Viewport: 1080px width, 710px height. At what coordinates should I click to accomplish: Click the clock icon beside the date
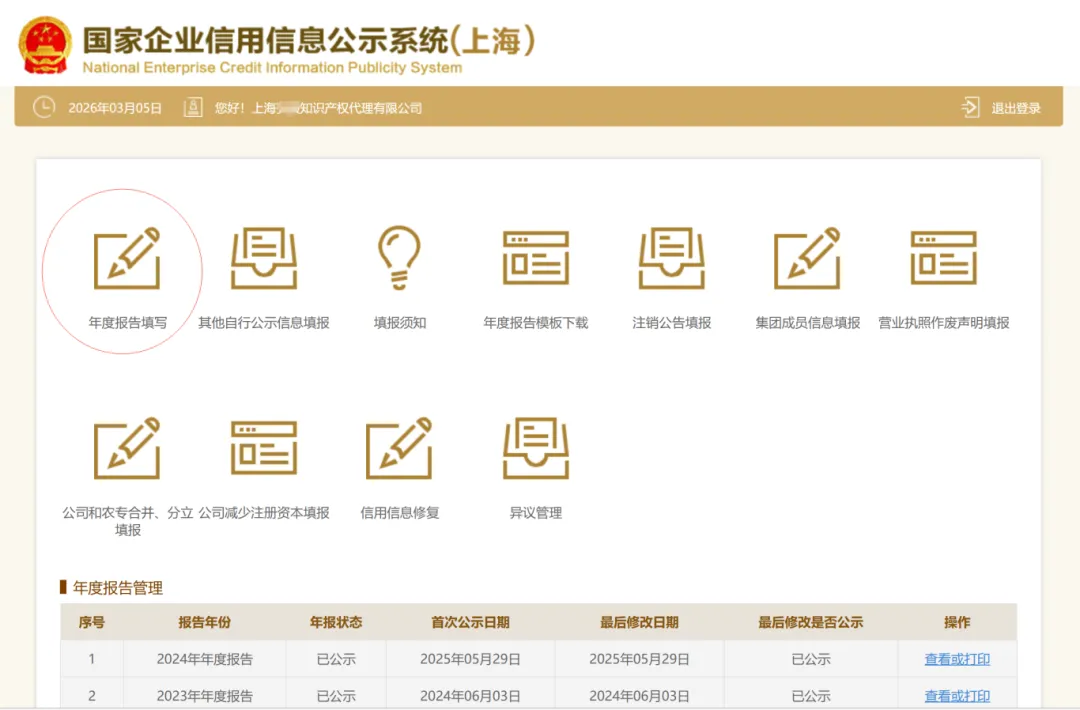[x=44, y=107]
